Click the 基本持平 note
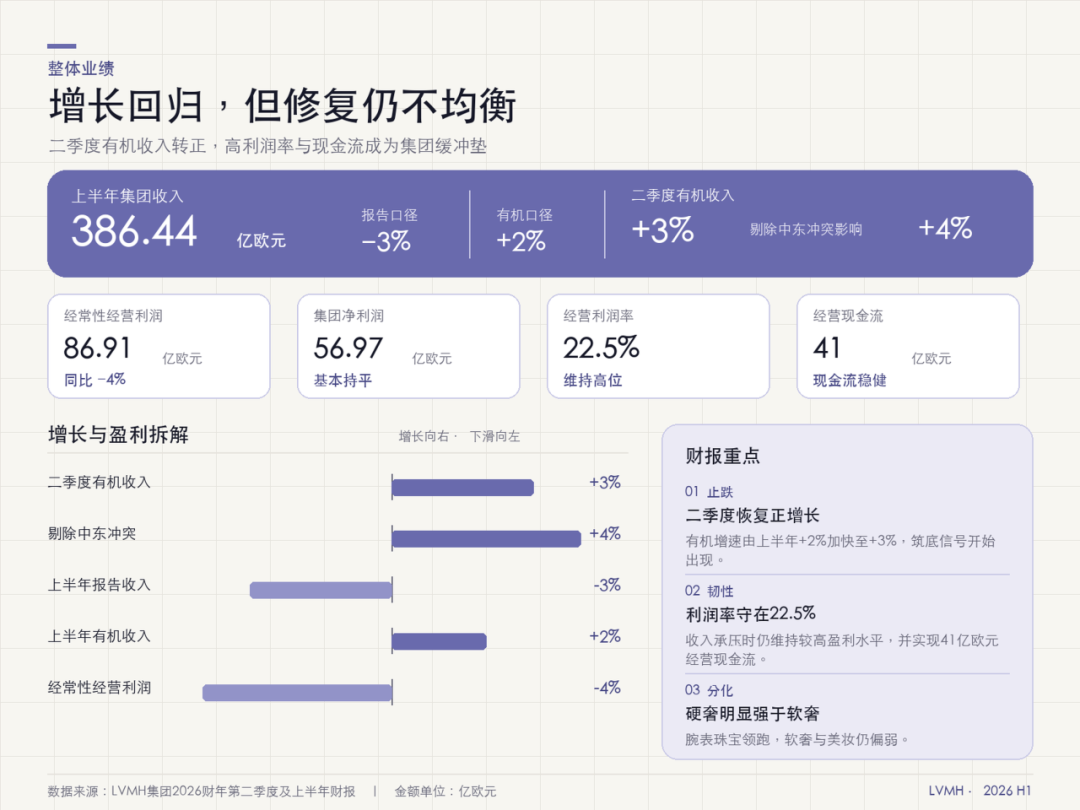The image size is (1080, 810). pos(343,380)
